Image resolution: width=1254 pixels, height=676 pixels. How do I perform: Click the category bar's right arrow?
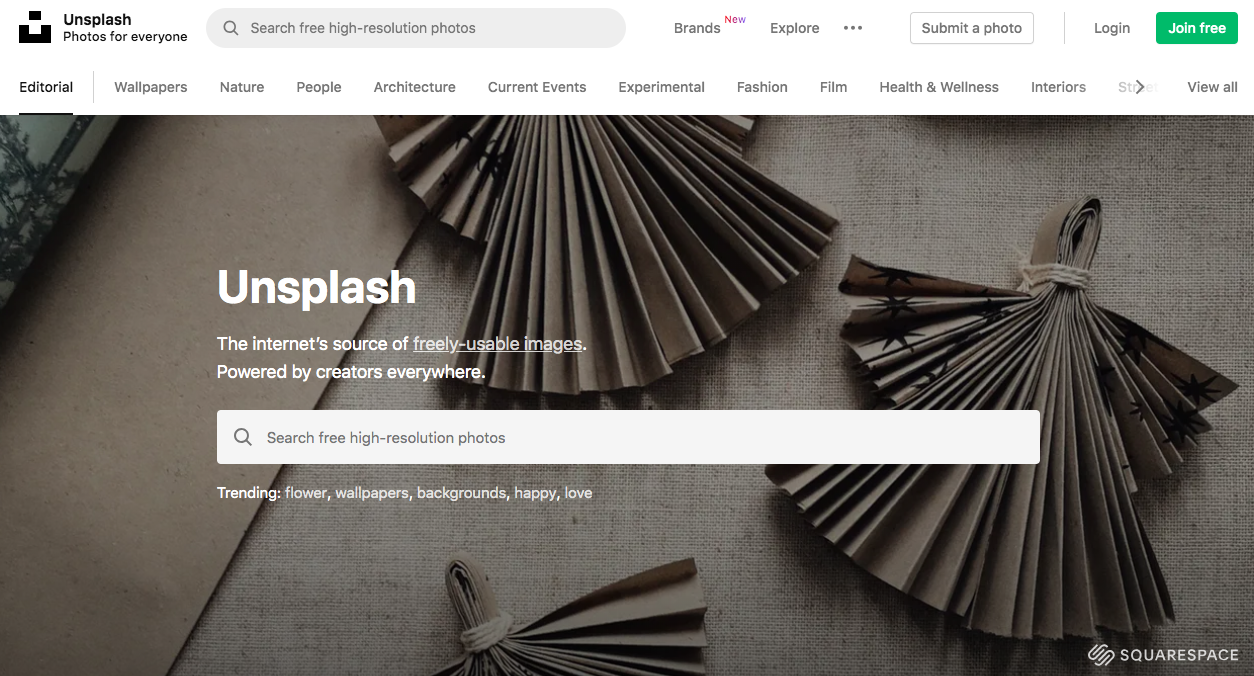[x=1139, y=87]
